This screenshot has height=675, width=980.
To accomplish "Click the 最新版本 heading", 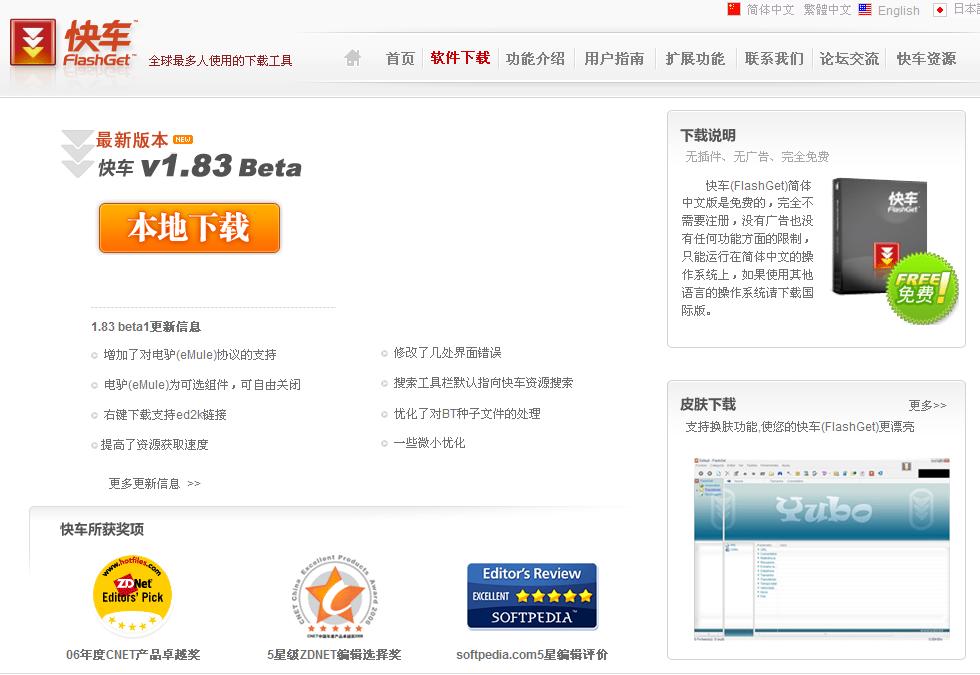I will (x=132, y=139).
